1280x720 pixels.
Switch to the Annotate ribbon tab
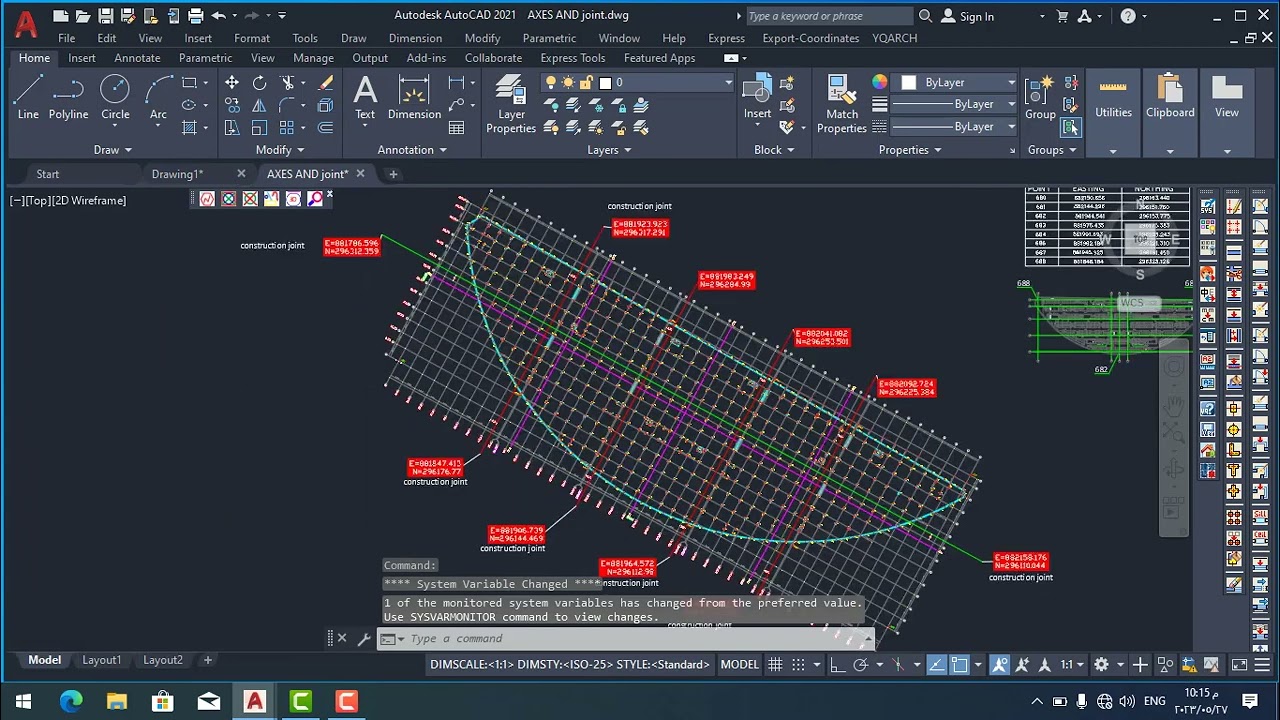(137, 58)
